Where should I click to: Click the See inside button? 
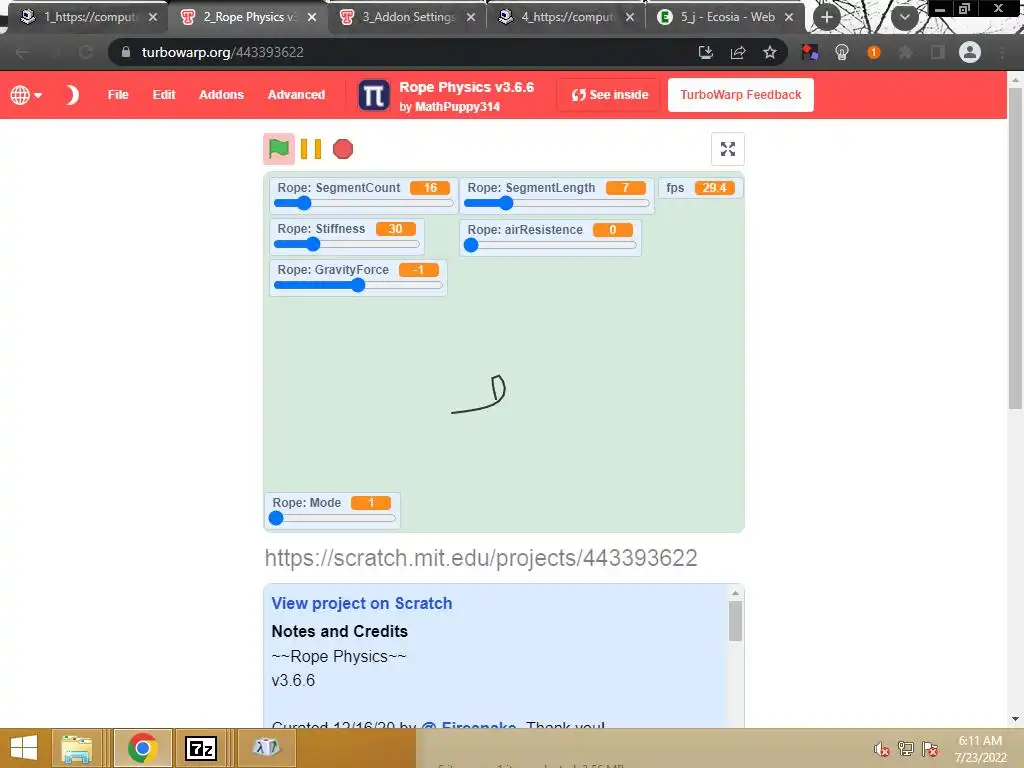tap(609, 95)
